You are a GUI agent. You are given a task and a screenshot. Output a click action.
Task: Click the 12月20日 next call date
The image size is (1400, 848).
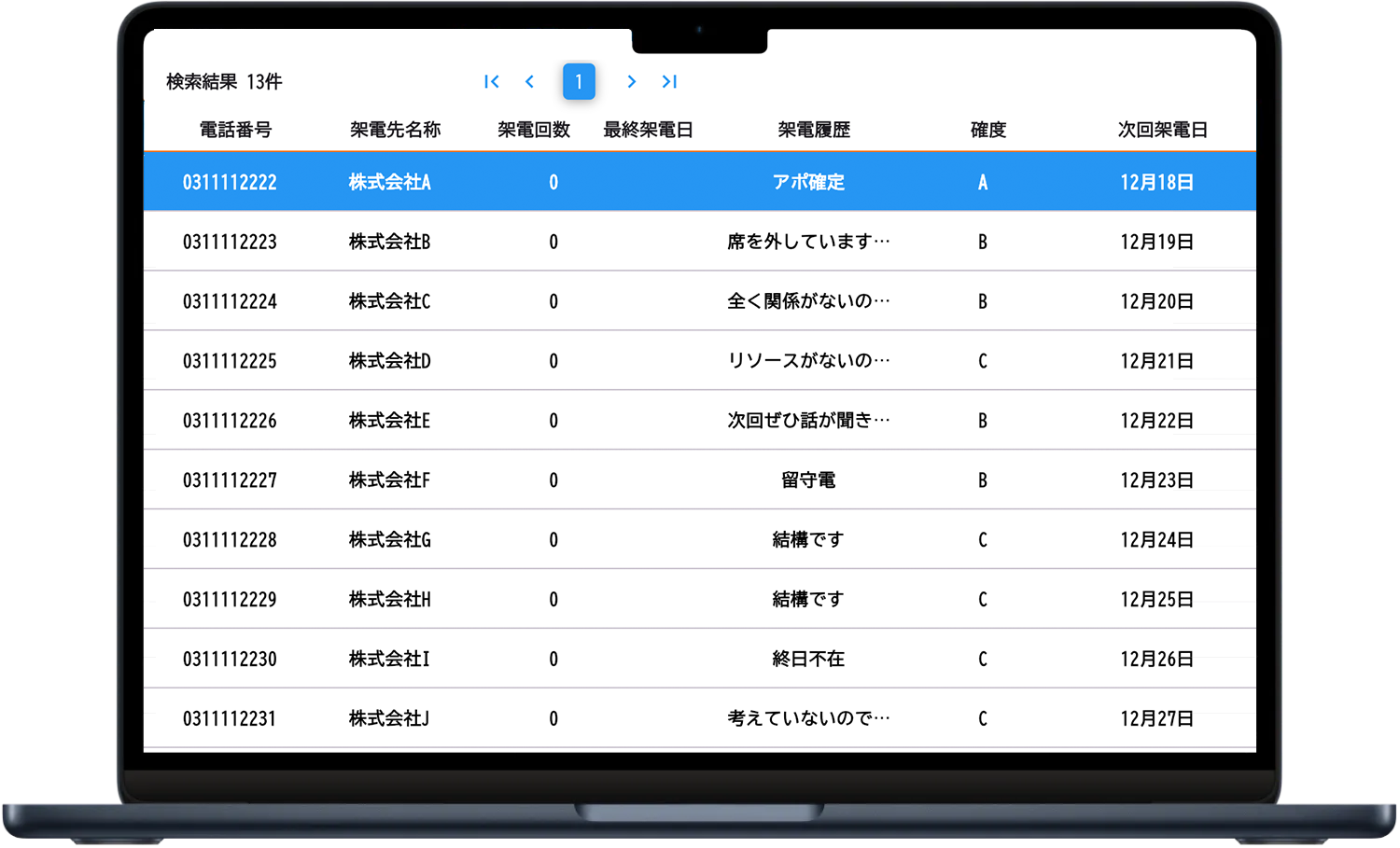pos(1157,302)
